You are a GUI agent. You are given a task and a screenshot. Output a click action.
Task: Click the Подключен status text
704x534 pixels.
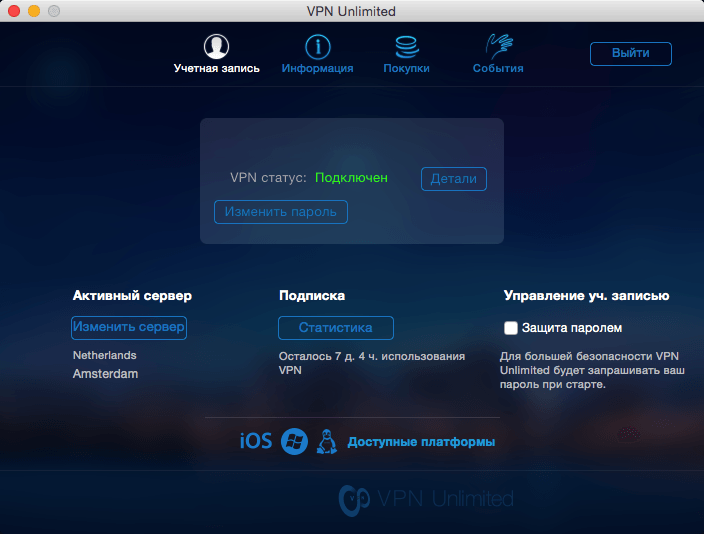(351, 178)
